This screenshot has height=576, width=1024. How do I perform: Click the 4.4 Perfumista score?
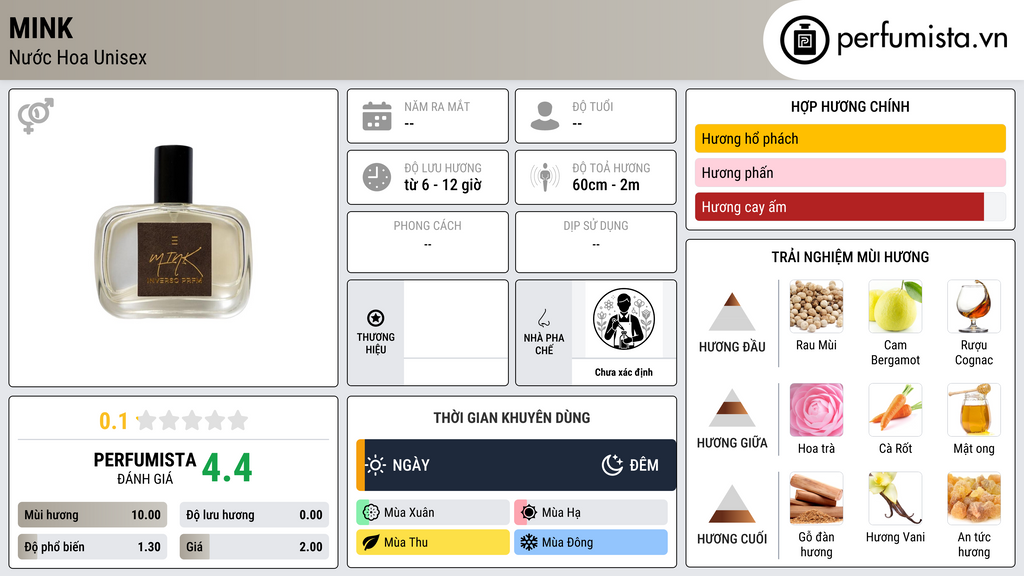tap(227, 468)
